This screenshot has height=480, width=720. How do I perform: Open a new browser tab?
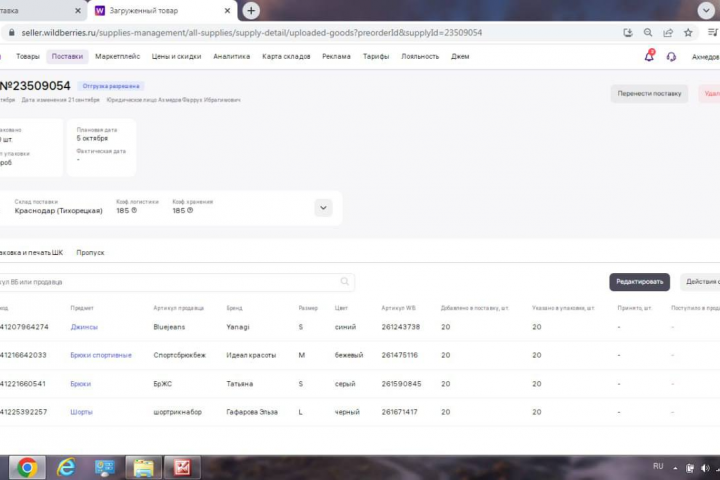(251, 11)
